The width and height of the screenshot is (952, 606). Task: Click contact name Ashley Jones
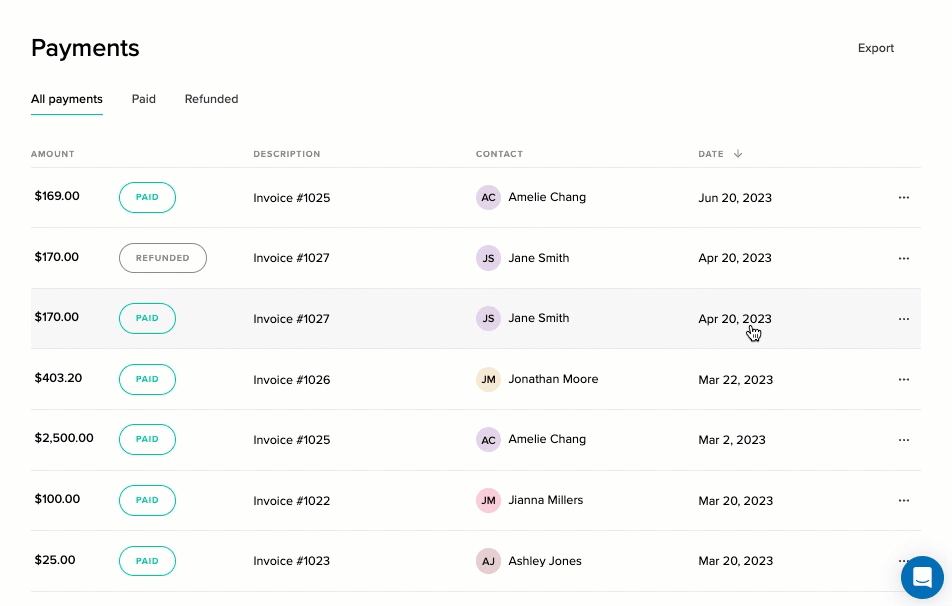click(545, 561)
